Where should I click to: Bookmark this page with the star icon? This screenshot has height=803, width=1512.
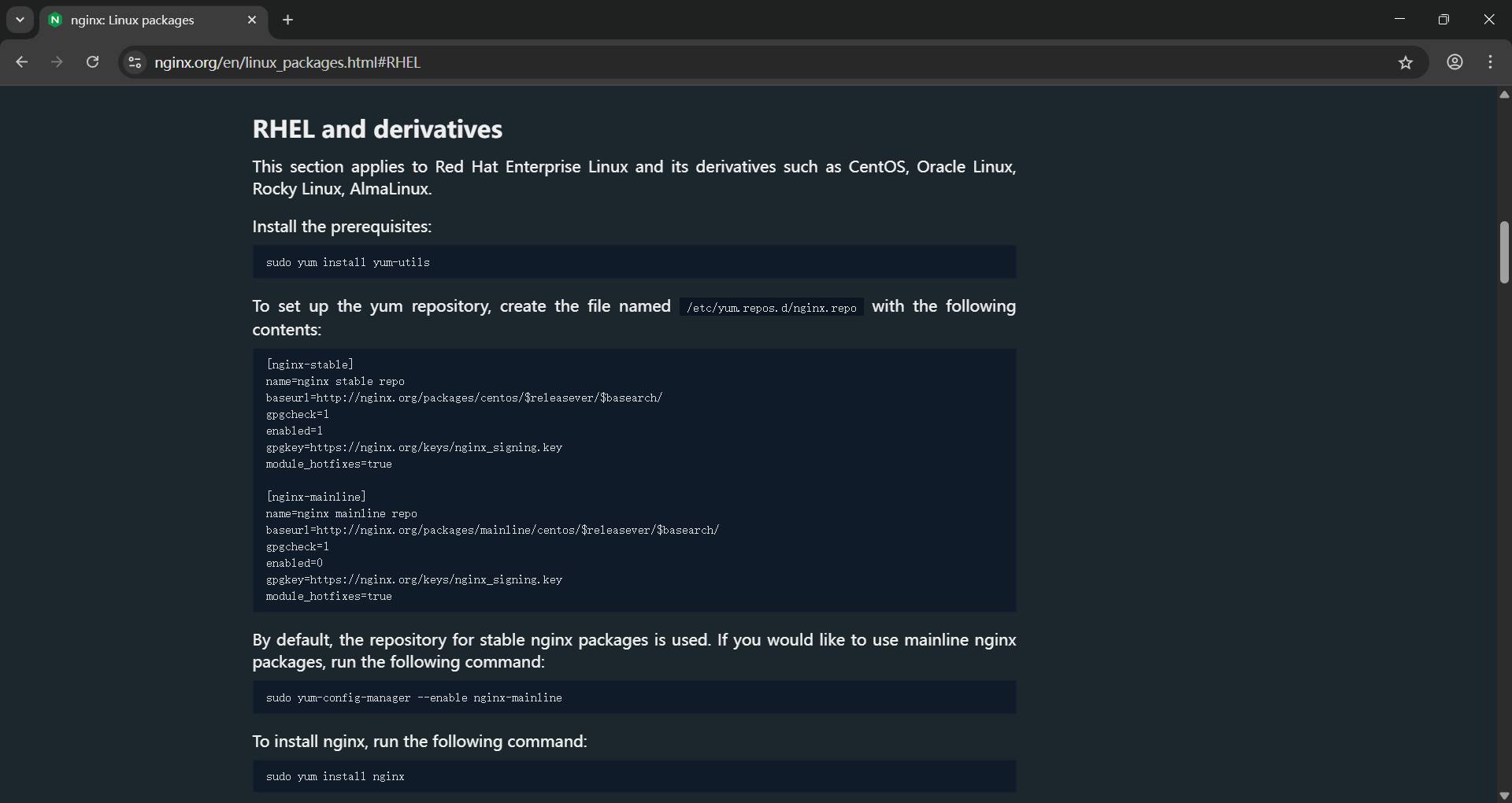point(1406,62)
